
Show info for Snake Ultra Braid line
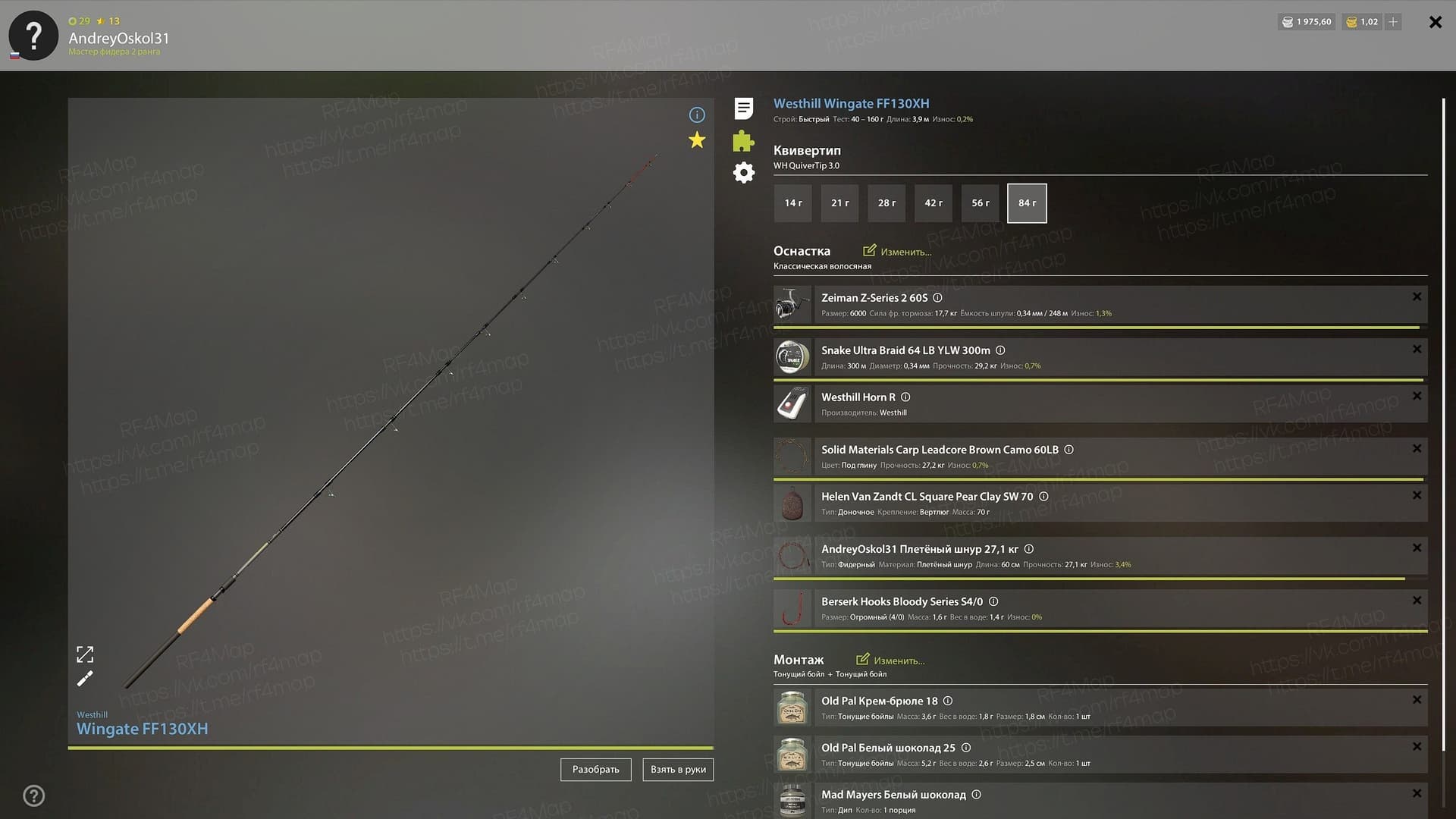(1000, 350)
